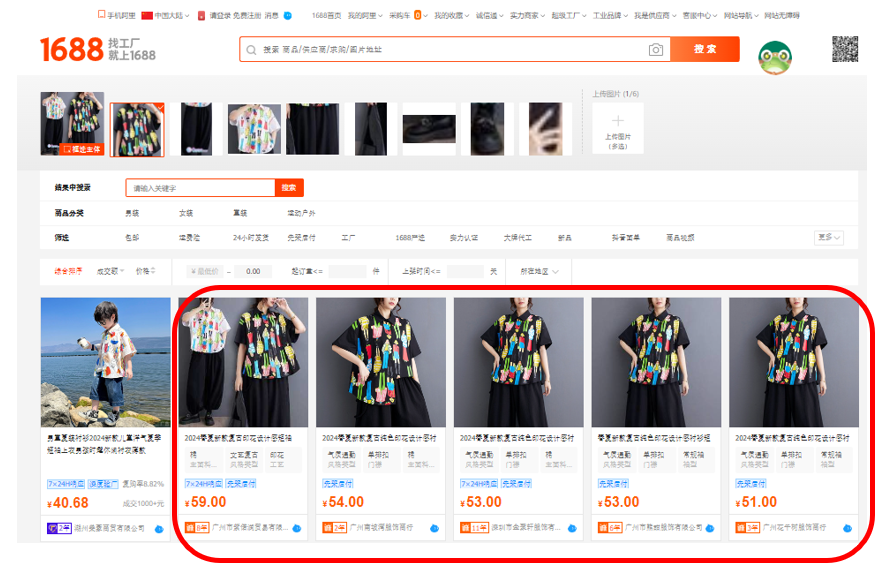
Task: Expand the 我的收藏 top menu
Action: pyautogui.click(x=451, y=15)
